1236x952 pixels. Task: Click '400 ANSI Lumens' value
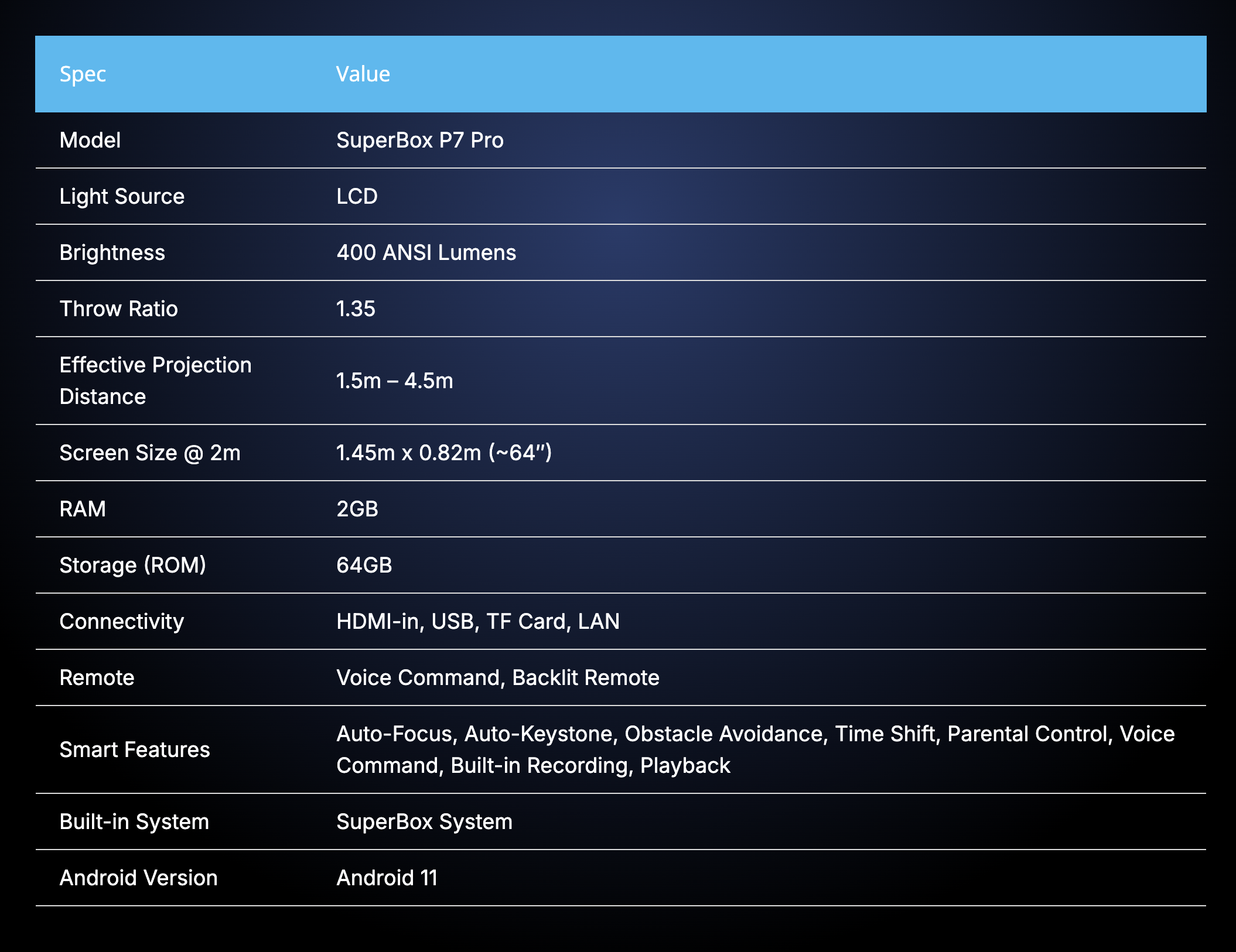coord(426,253)
